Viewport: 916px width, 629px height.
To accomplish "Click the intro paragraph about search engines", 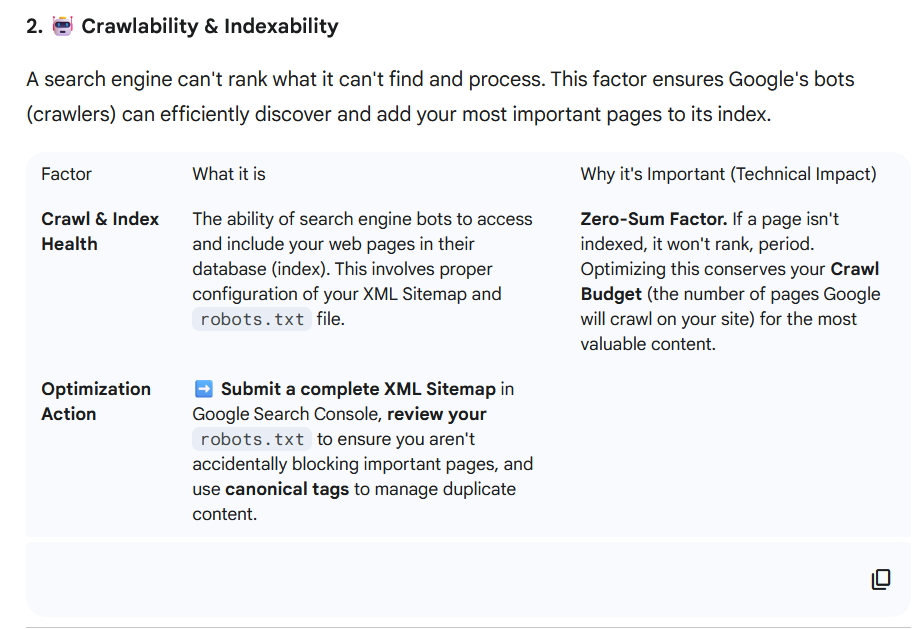I will (x=440, y=96).
